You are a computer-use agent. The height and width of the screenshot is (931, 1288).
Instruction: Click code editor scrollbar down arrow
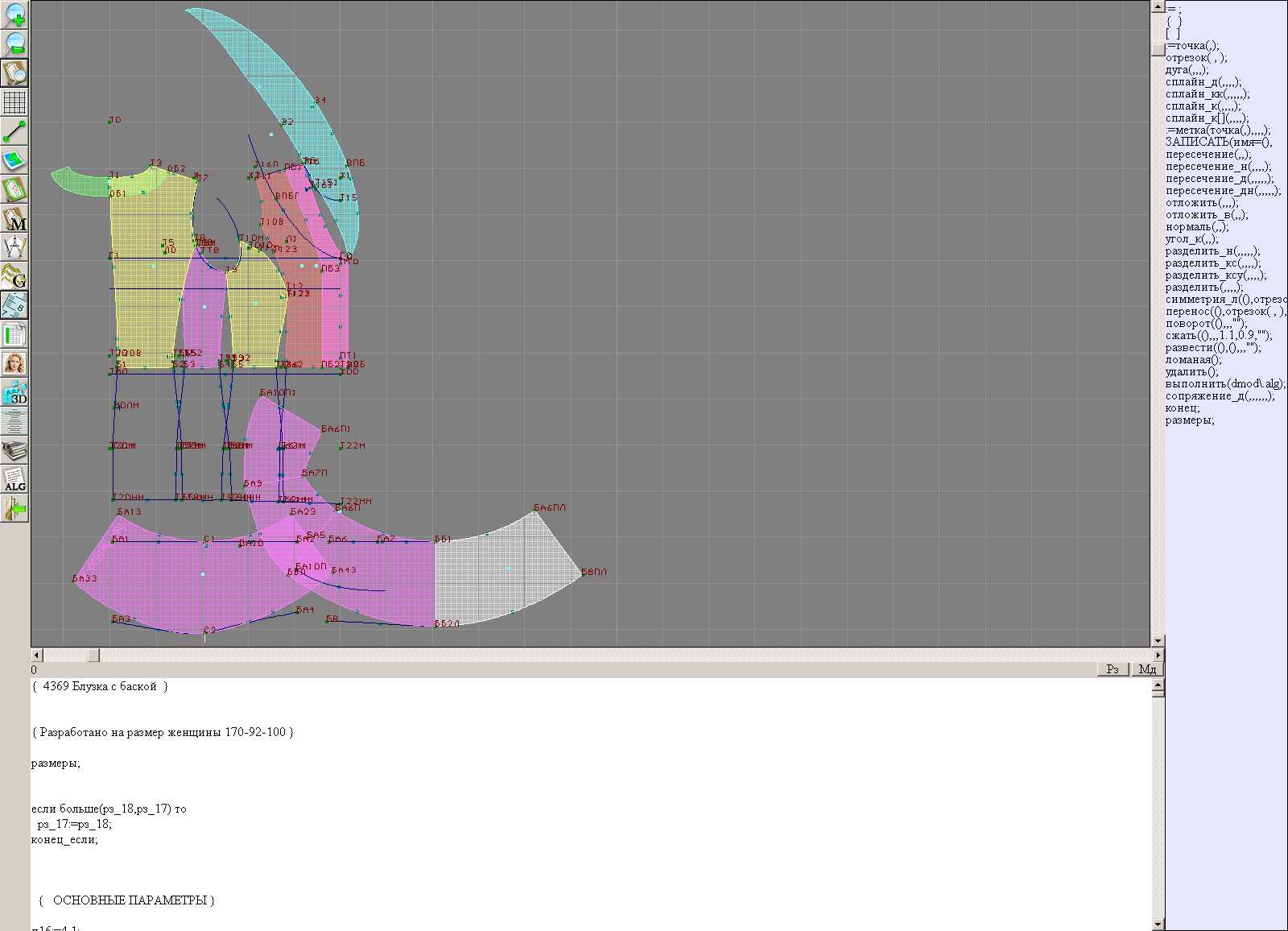pyautogui.click(x=1158, y=925)
